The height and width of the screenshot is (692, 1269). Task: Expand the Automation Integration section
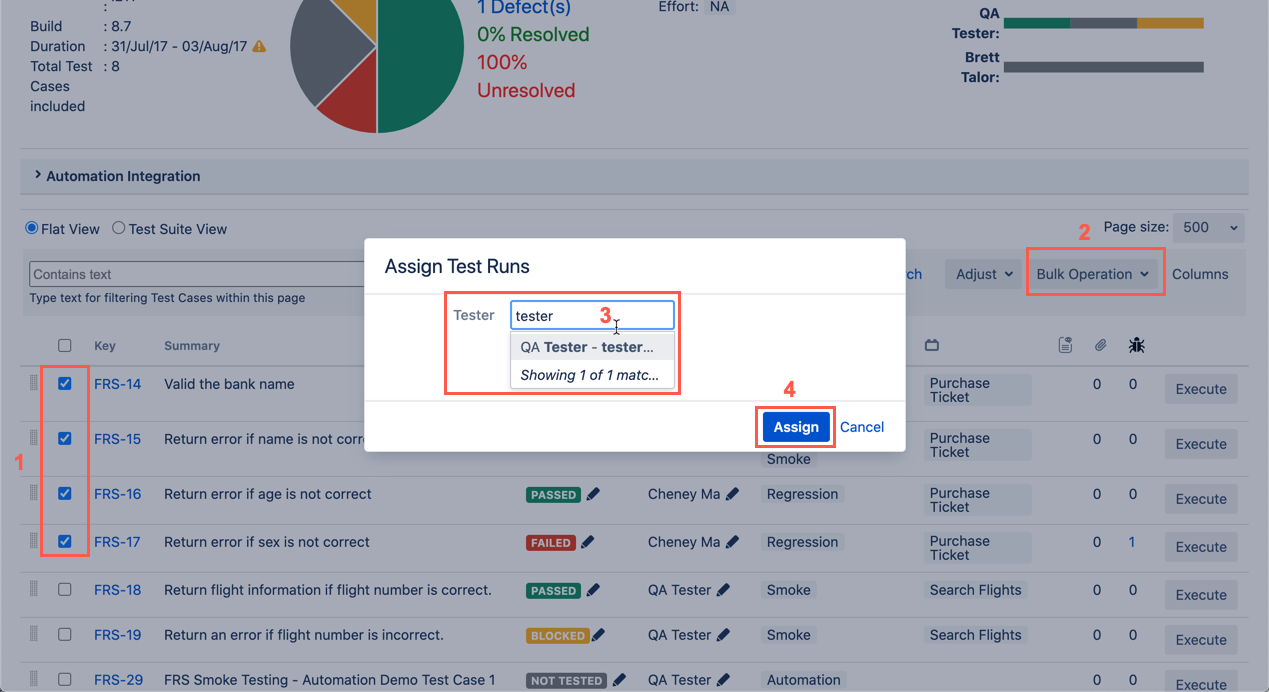(x=123, y=176)
